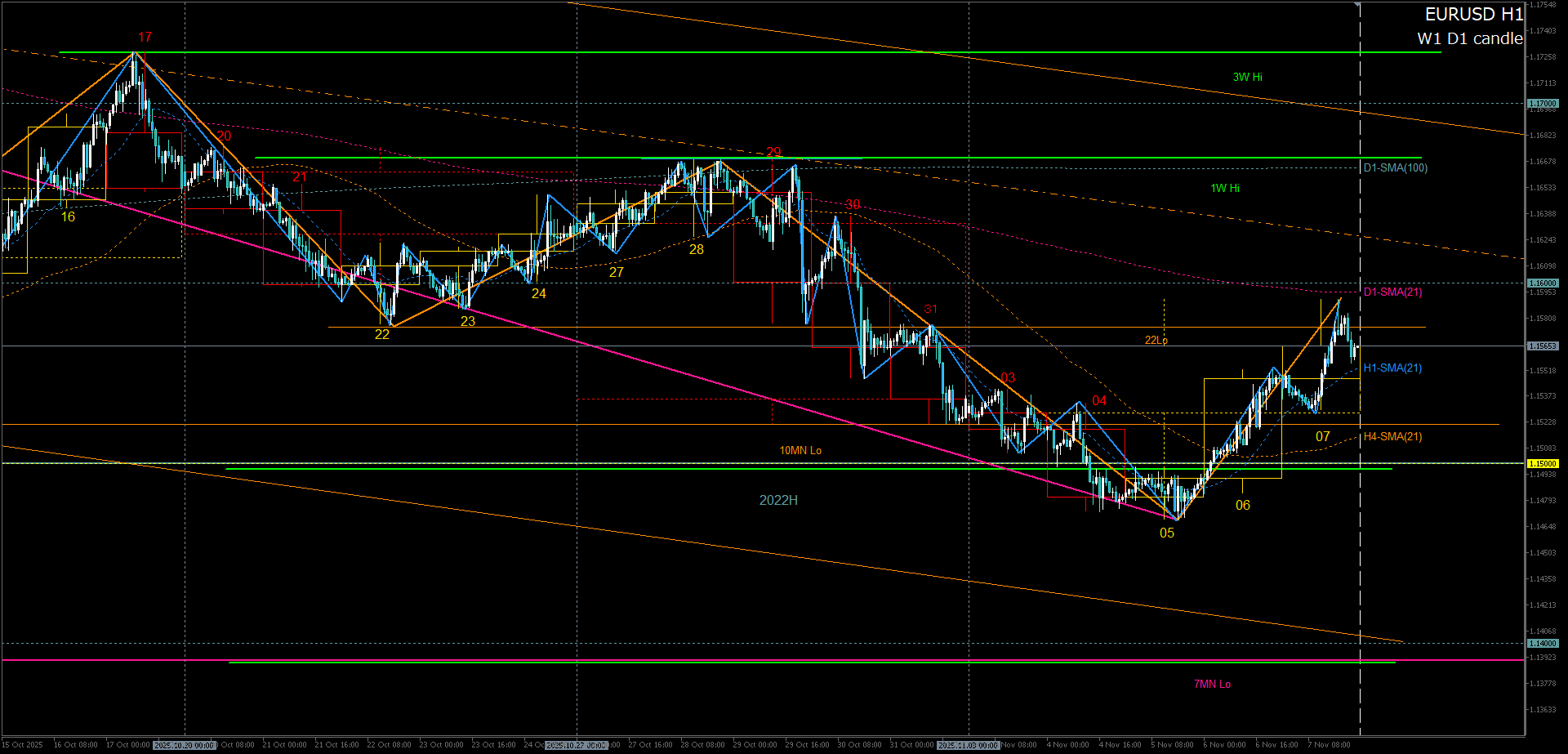
Task: Select the W1 D1 candle label
Action: click(1469, 38)
